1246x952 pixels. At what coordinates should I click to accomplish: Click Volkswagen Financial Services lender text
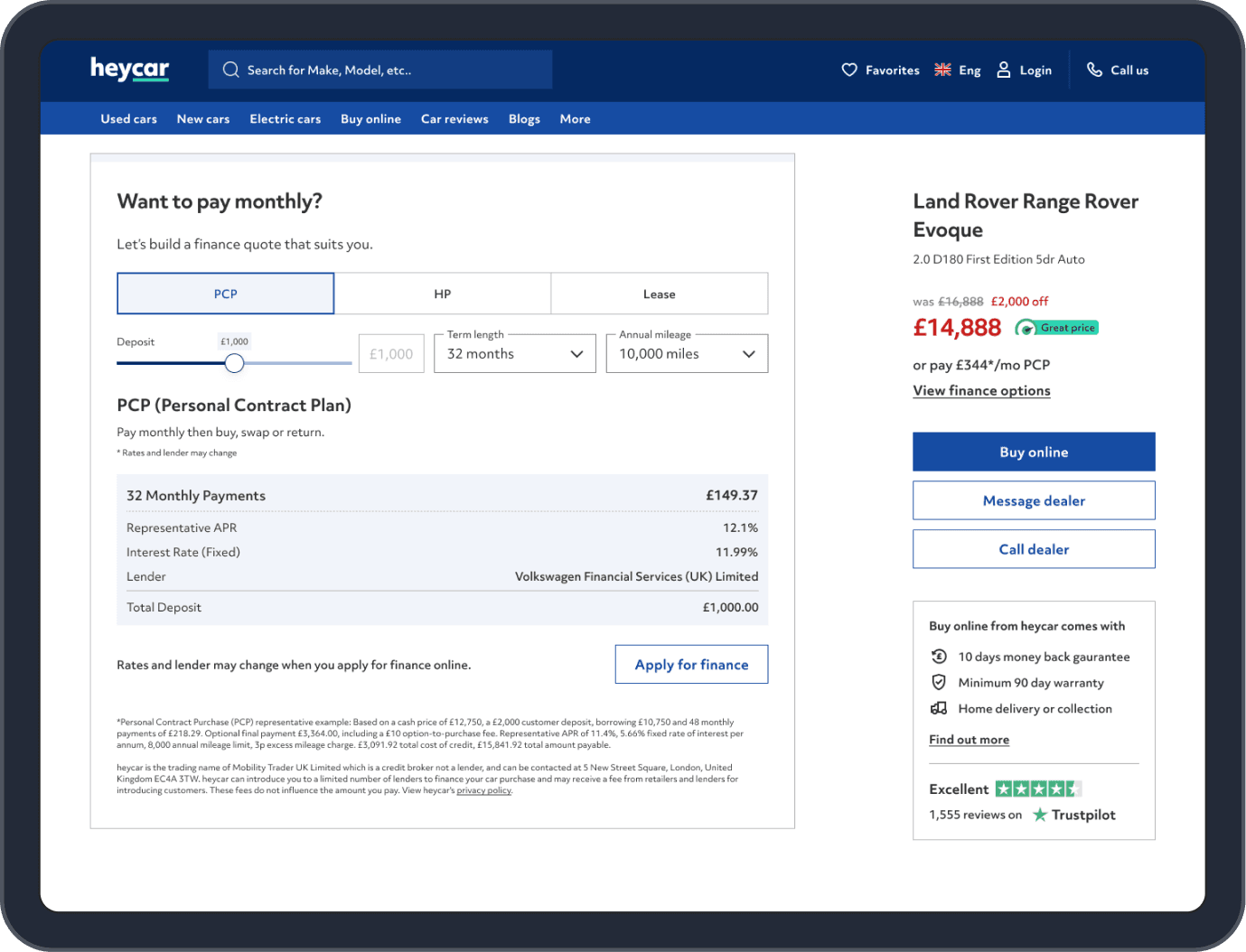click(636, 576)
